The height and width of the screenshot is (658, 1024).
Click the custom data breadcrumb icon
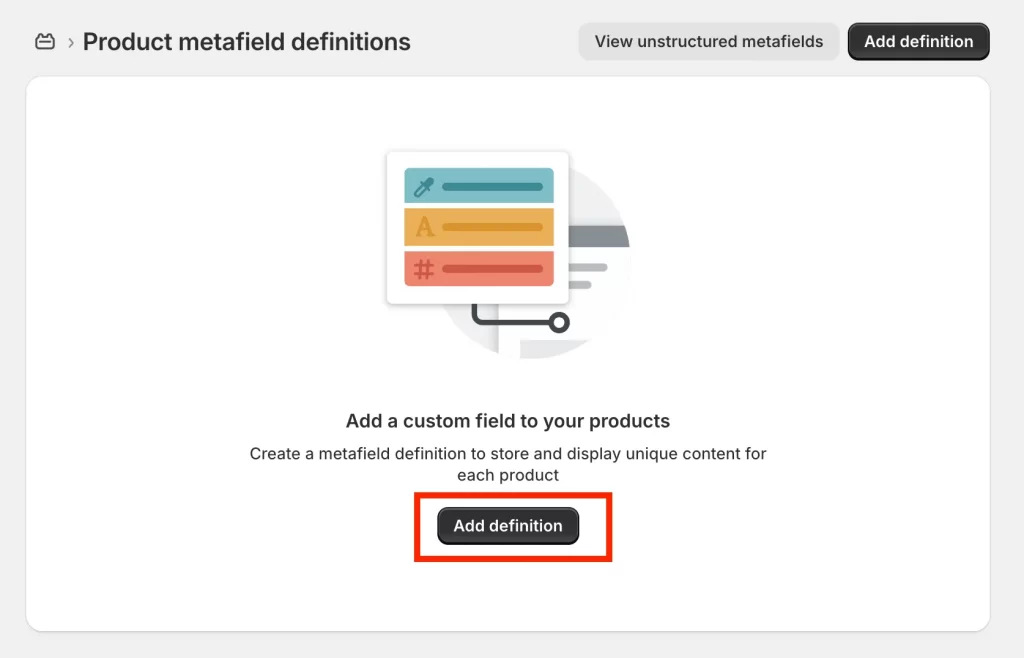(44, 42)
